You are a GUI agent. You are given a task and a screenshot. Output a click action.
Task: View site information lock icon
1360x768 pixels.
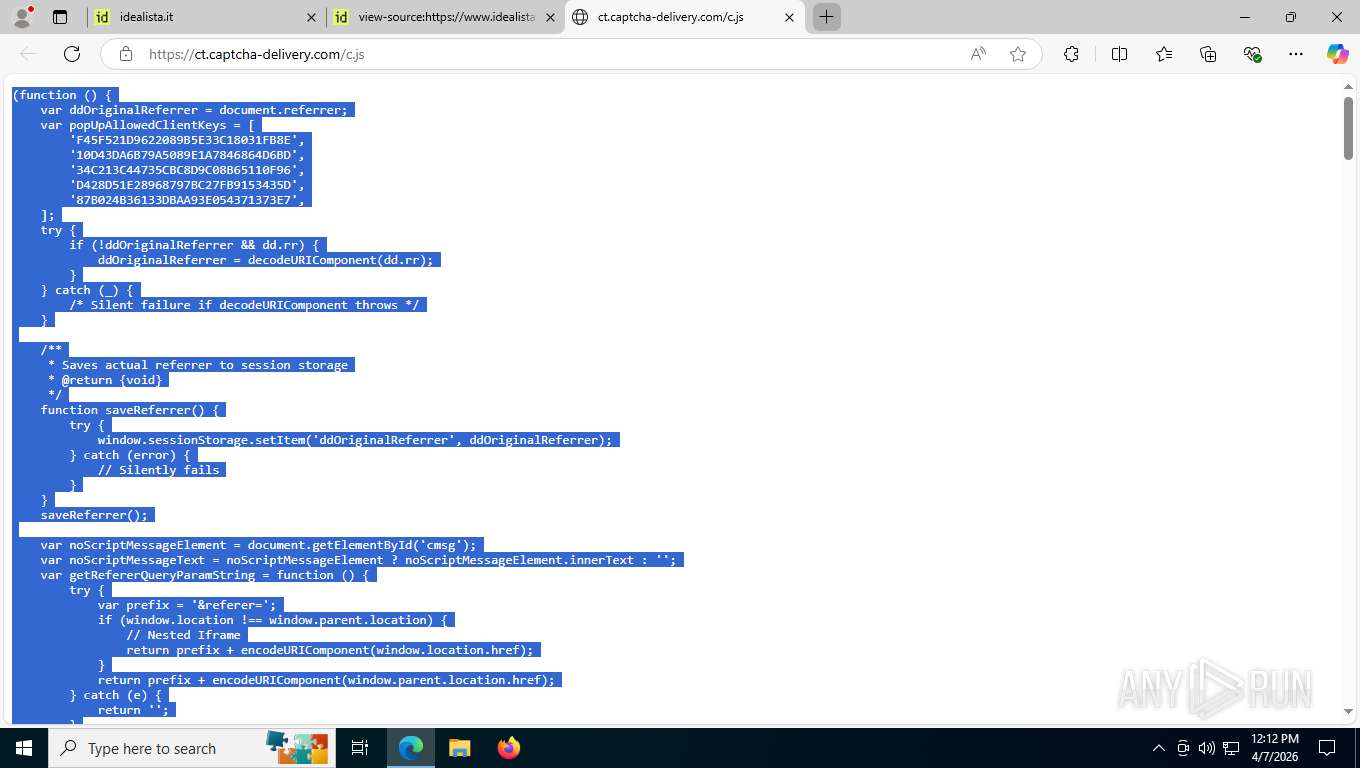click(125, 54)
